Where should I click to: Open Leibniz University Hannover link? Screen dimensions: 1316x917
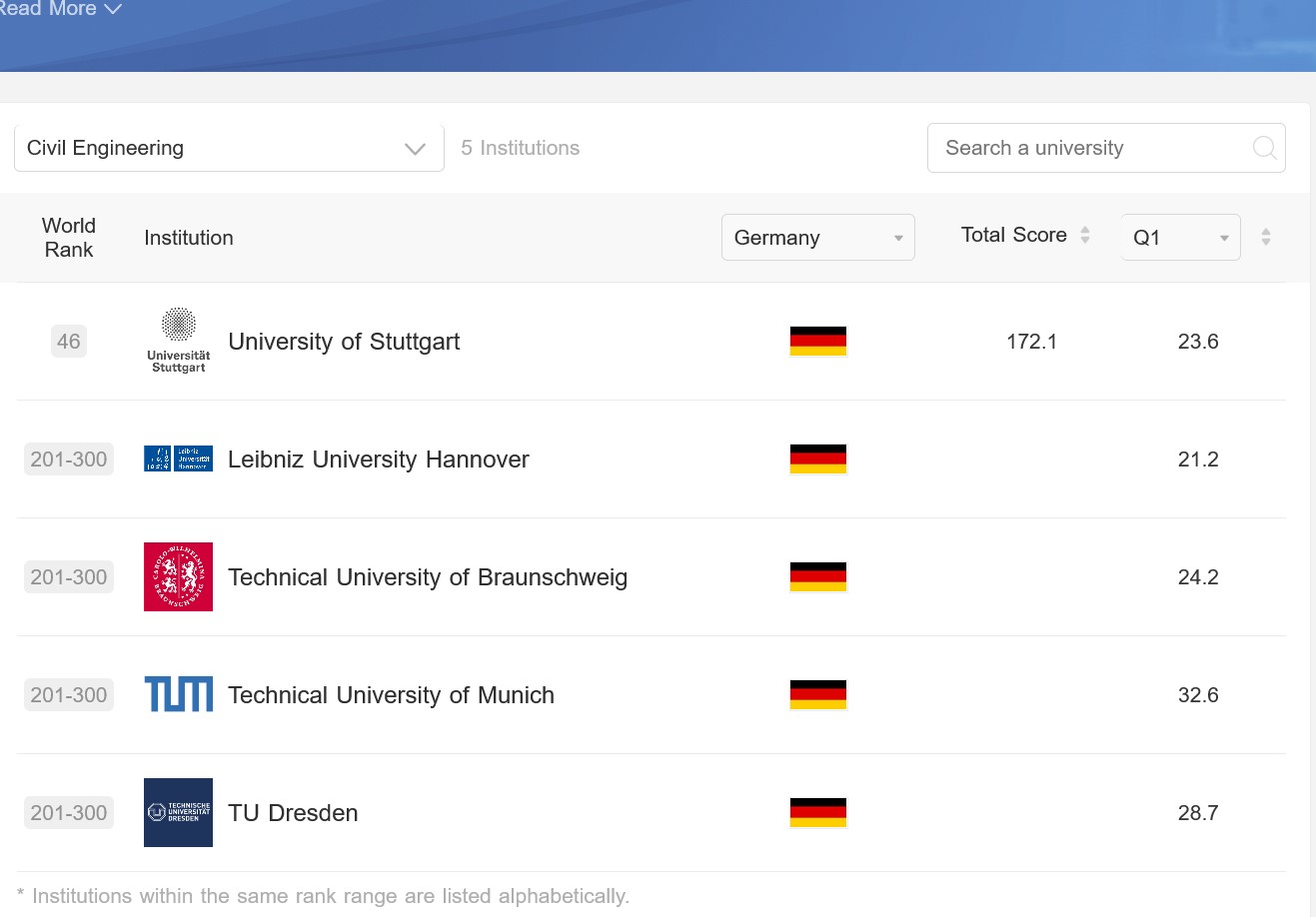(x=379, y=459)
